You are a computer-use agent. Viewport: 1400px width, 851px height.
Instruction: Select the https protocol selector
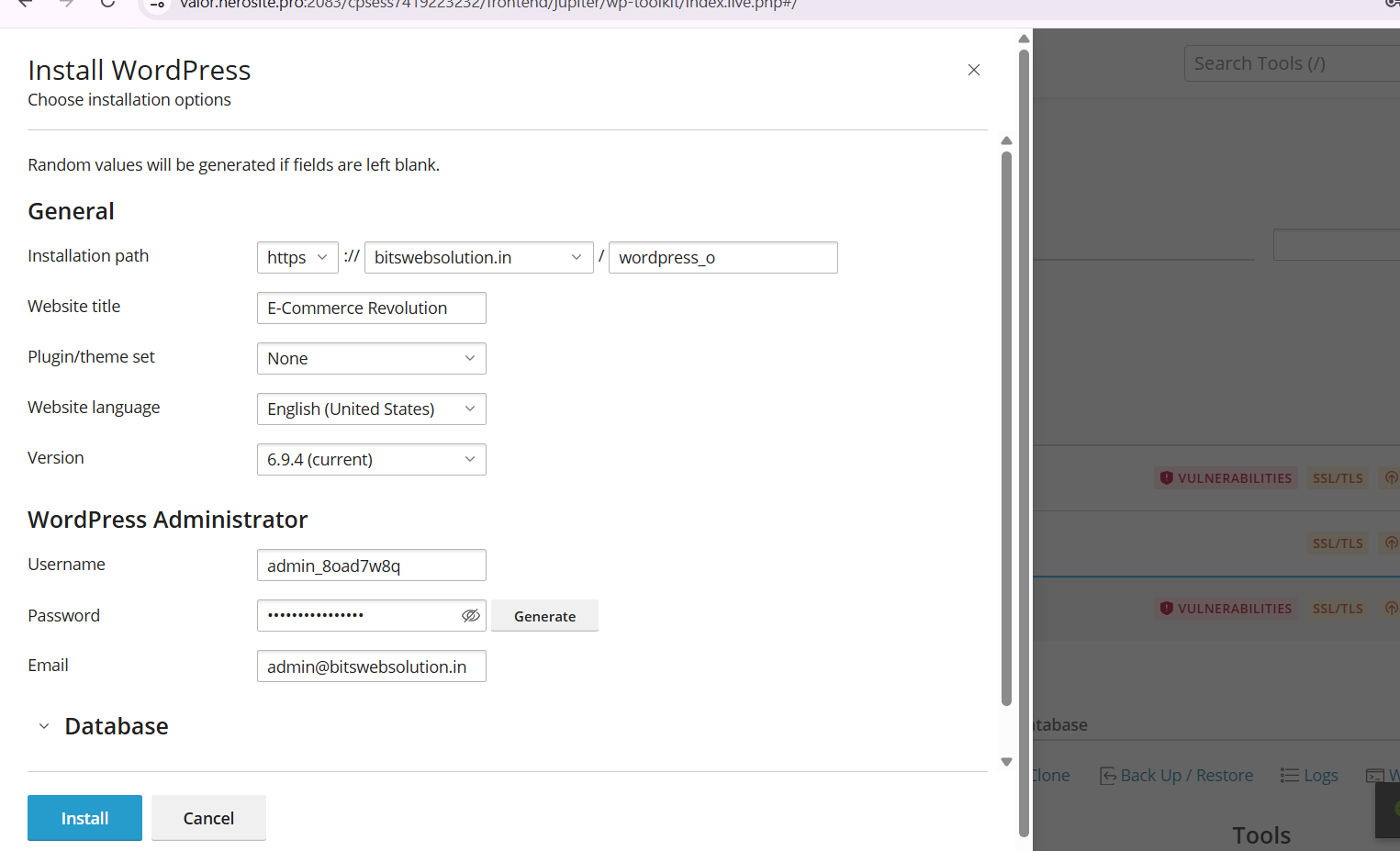[297, 257]
